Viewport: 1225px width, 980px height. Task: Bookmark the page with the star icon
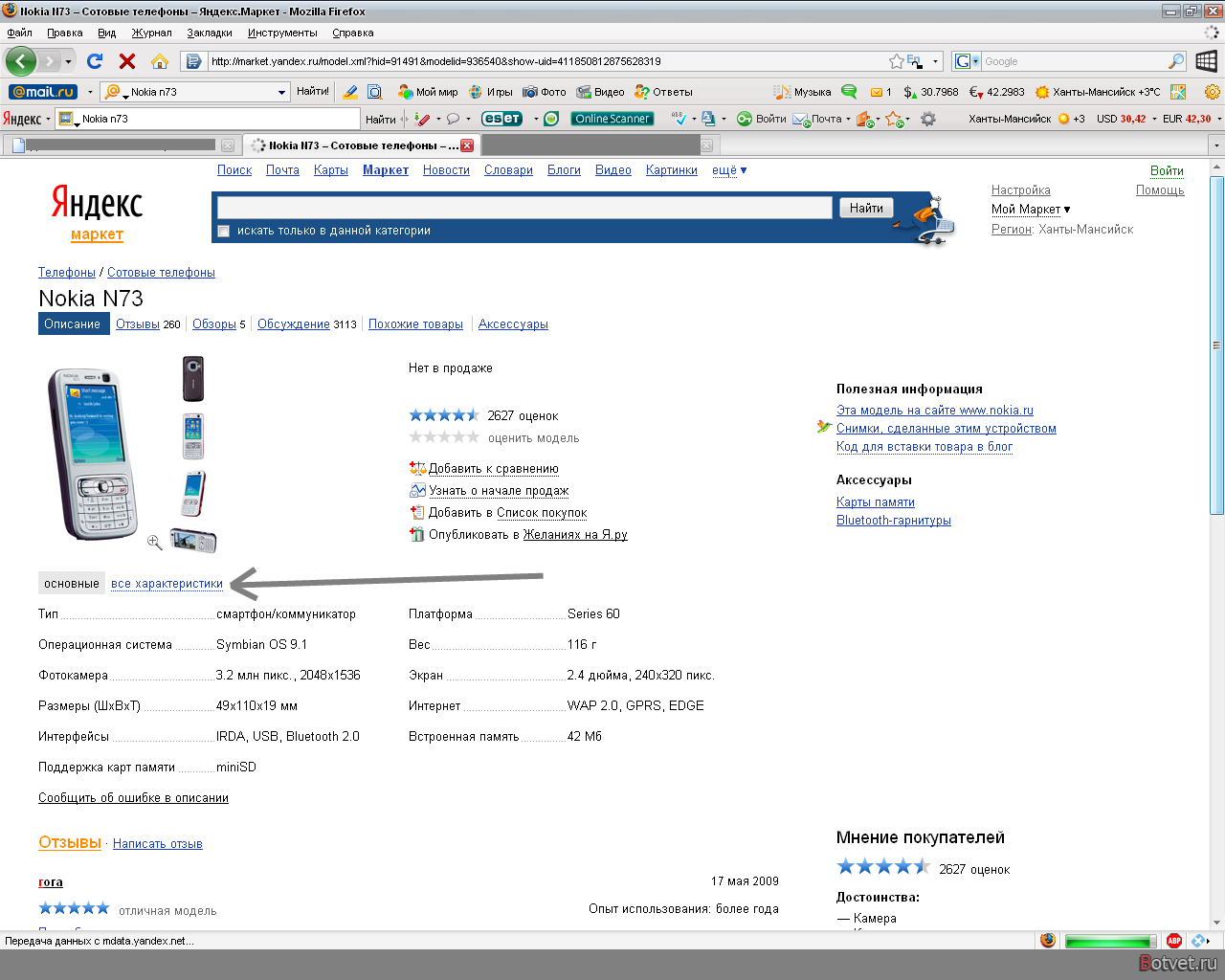click(x=896, y=61)
